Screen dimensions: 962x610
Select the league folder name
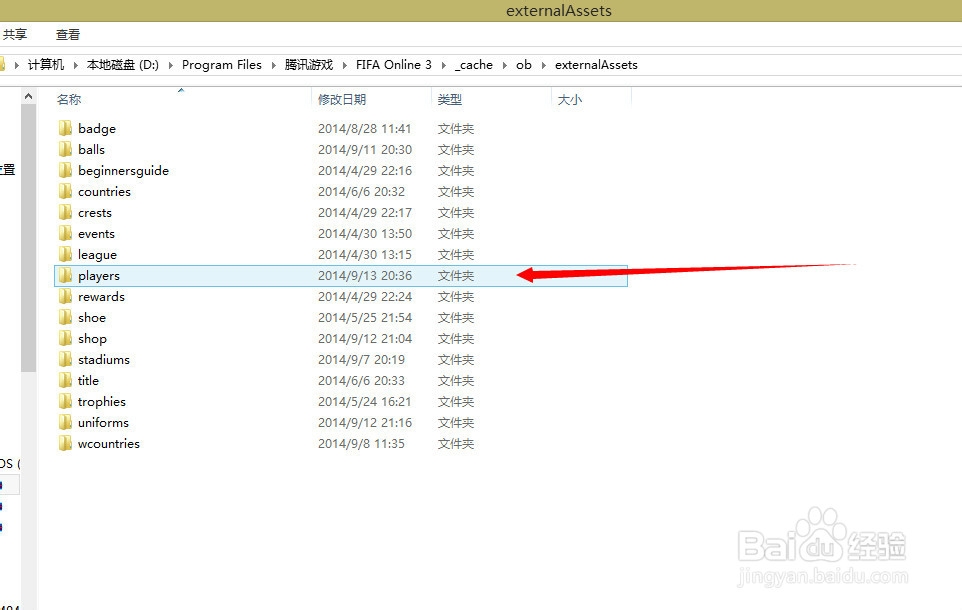97,255
